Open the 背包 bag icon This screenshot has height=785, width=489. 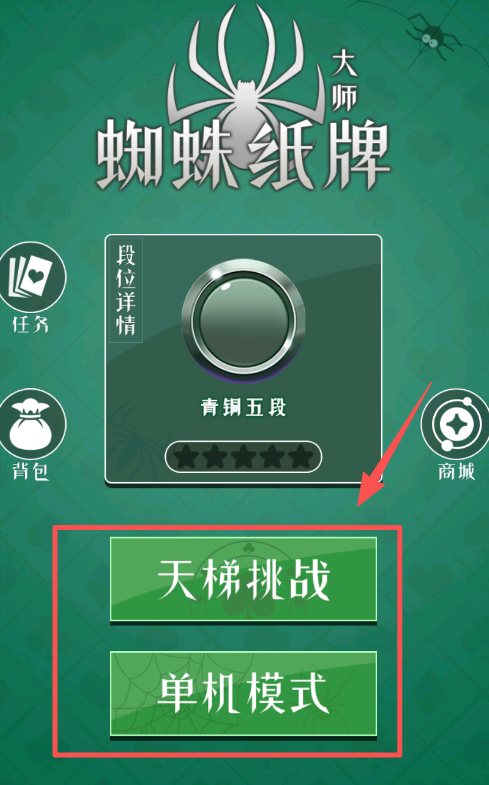[31, 424]
